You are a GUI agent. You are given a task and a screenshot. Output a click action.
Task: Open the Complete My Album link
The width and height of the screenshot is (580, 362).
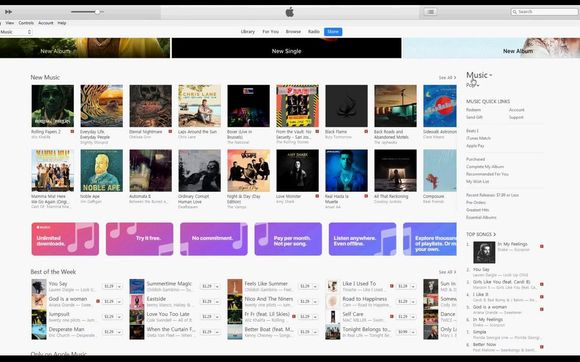click(485, 167)
